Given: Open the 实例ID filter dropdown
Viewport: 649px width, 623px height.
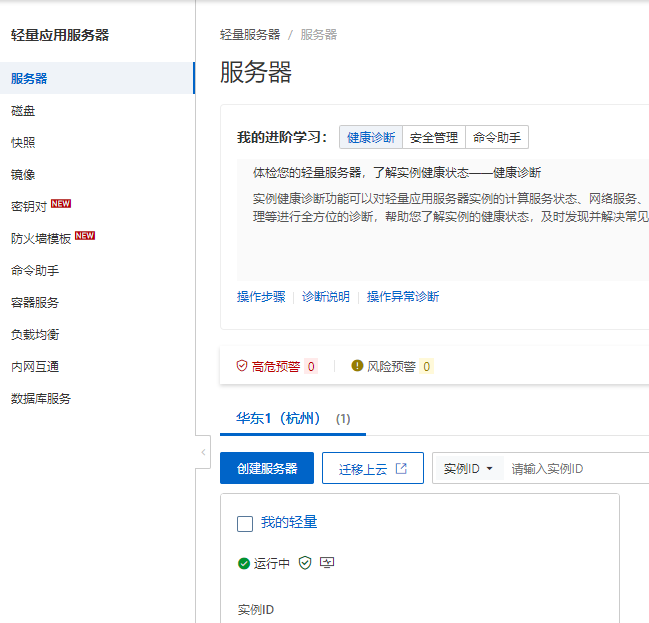Looking at the screenshot, I should 468,469.
